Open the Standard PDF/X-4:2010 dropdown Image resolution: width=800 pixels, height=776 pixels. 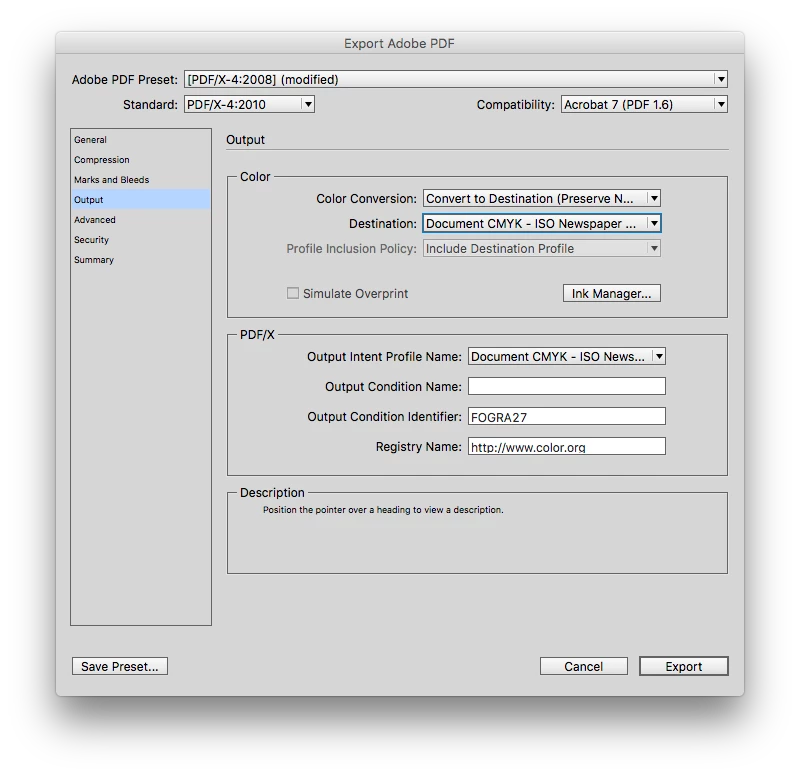[x=249, y=105]
